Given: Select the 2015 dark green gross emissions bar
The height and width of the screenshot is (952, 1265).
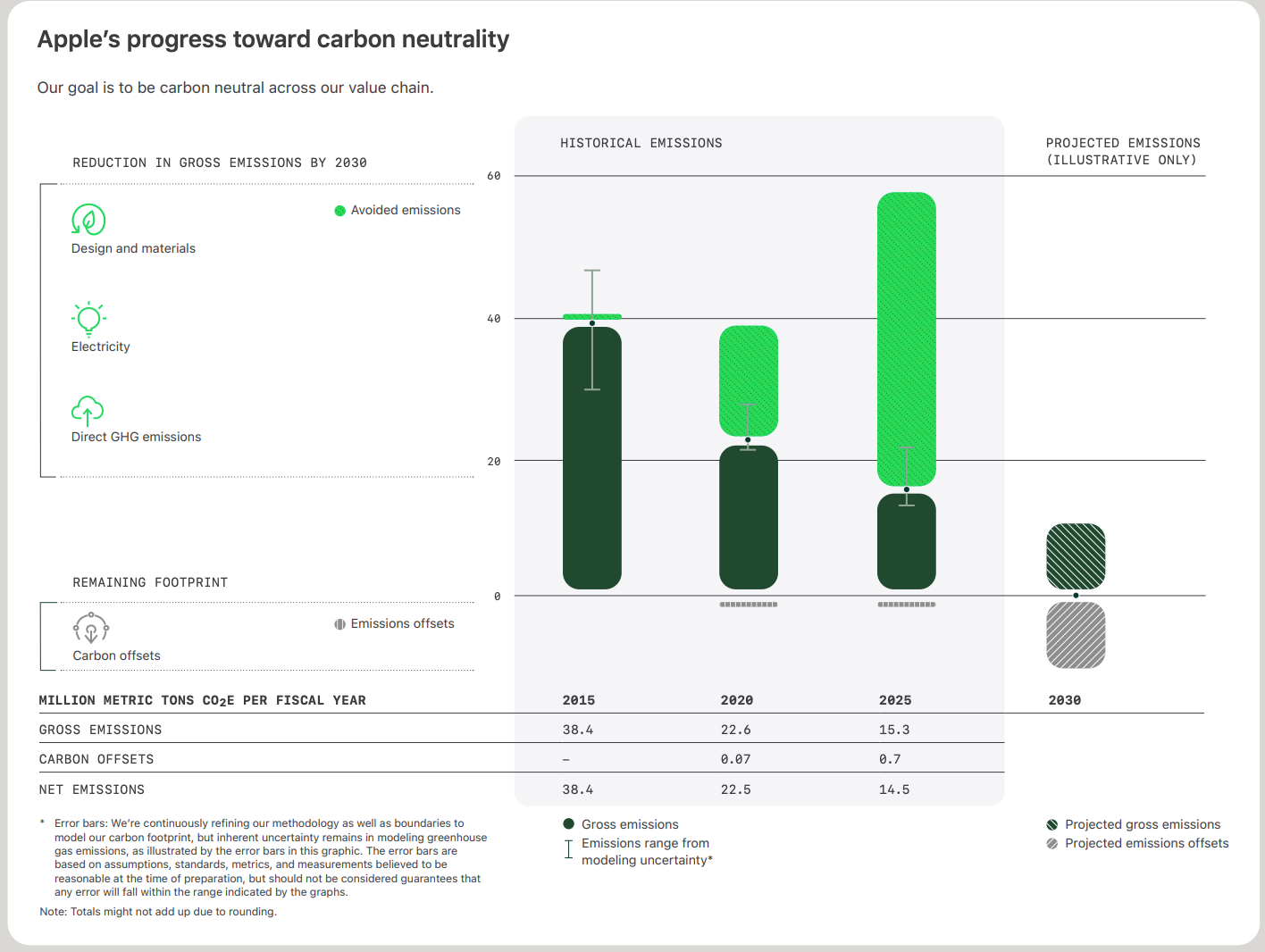Looking at the screenshot, I should coord(592,458).
